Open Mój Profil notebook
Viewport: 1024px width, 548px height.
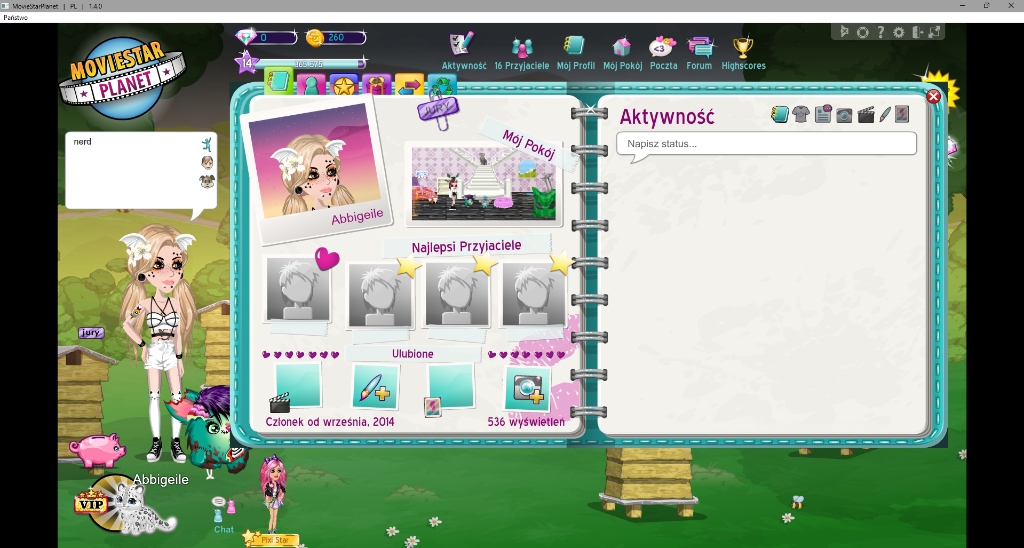pos(574,46)
